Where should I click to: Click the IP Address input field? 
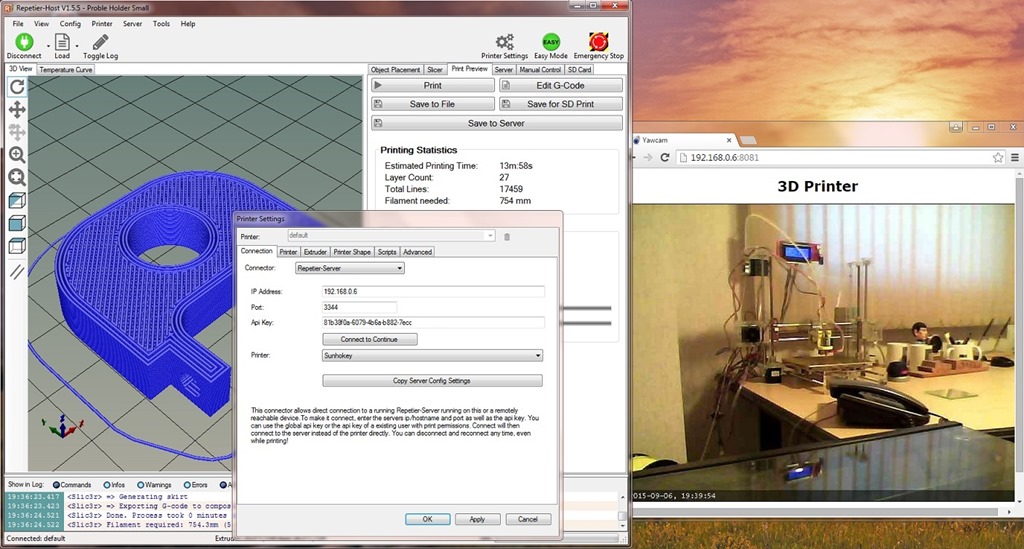pyautogui.click(x=432, y=292)
